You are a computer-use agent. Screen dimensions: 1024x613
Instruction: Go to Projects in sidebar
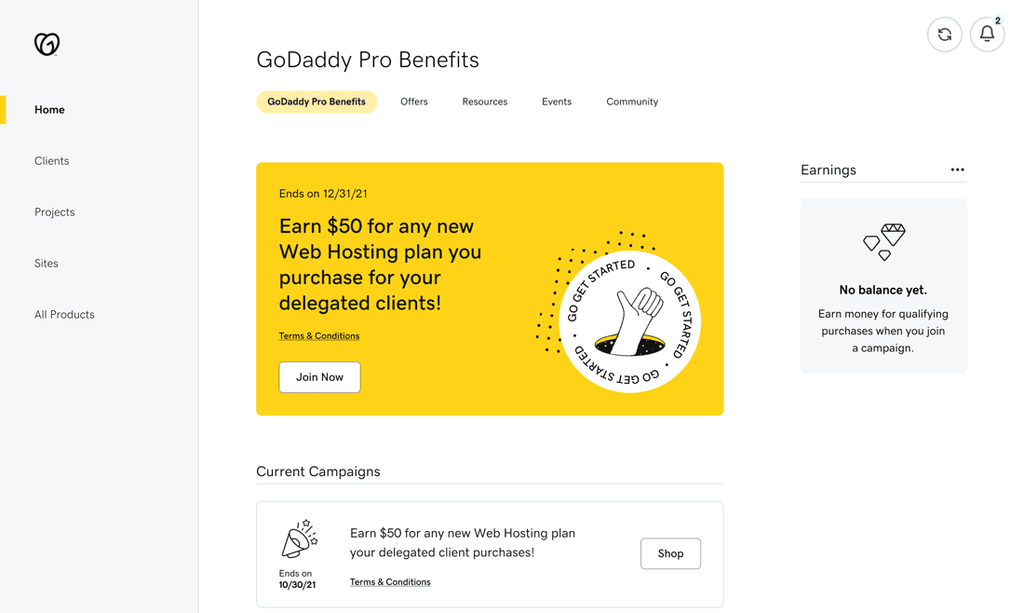pyautogui.click(x=54, y=212)
